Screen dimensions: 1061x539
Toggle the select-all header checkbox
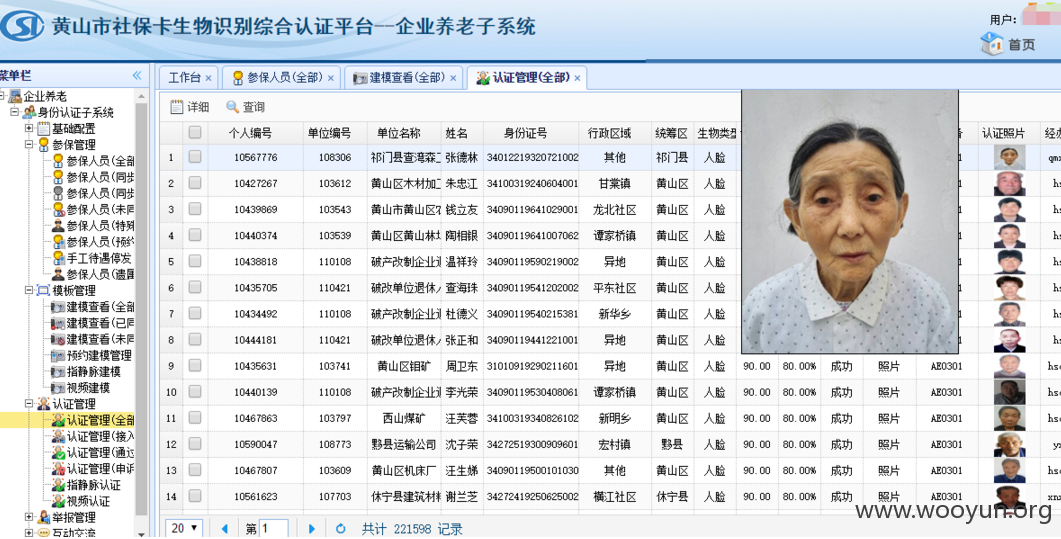195,133
